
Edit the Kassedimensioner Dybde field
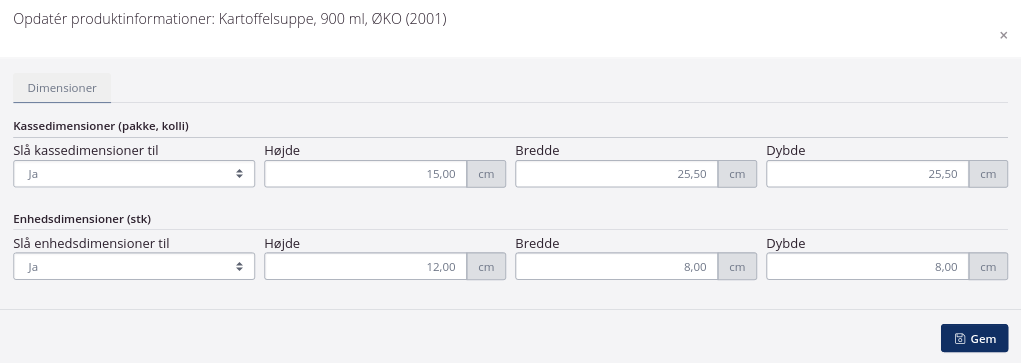[868, 174]
